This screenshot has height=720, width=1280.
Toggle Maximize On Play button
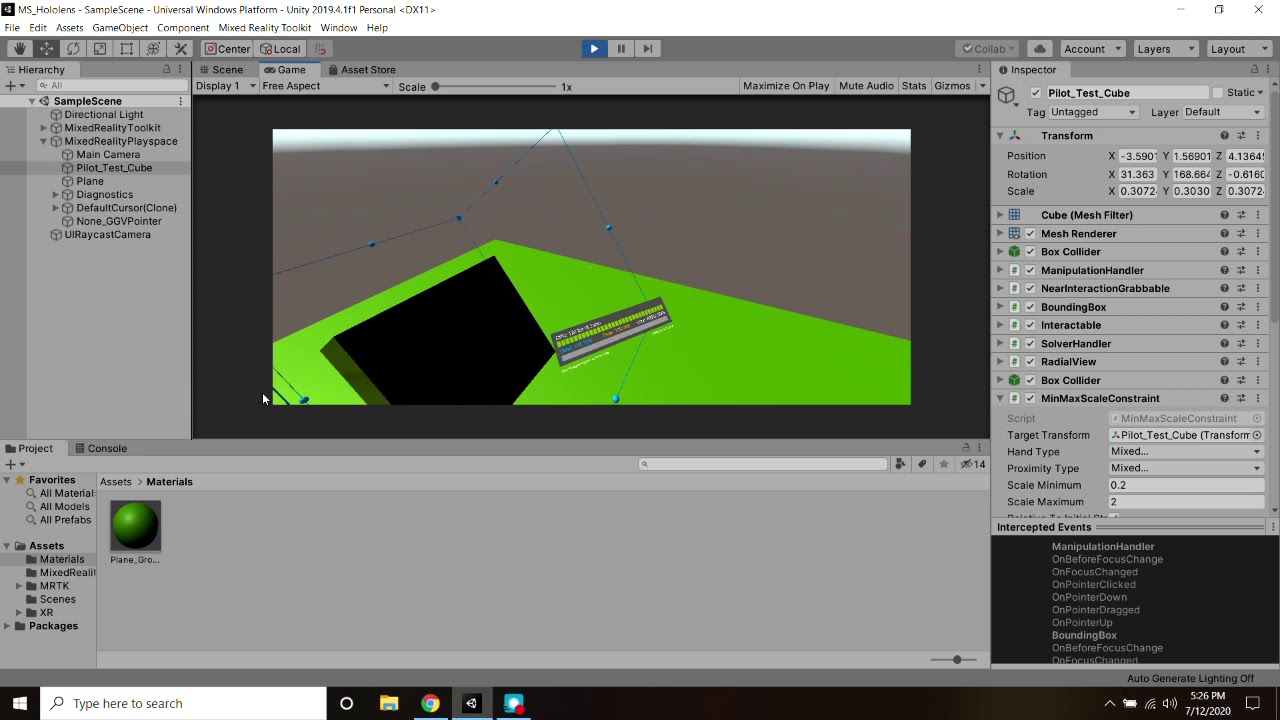786,86
